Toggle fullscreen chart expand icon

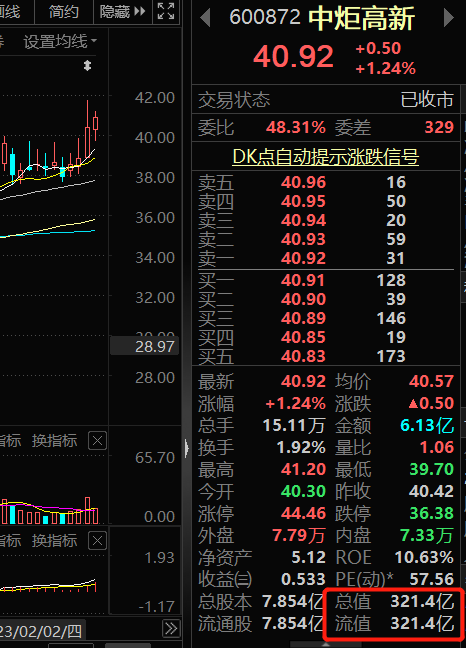coord(166,11)
